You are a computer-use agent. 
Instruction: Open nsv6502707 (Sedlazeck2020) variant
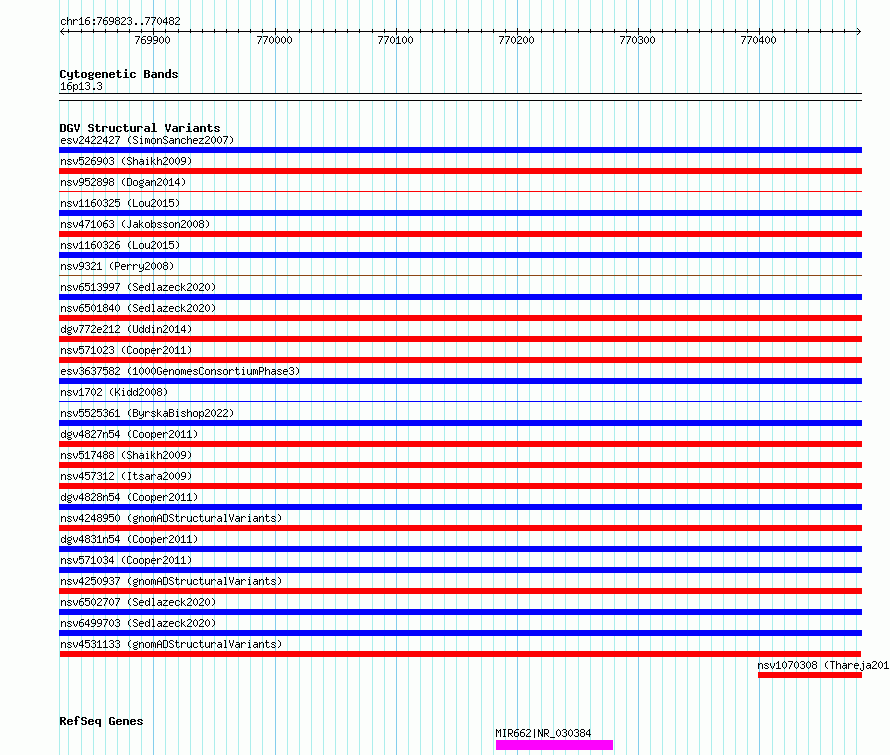coord(138,602)
